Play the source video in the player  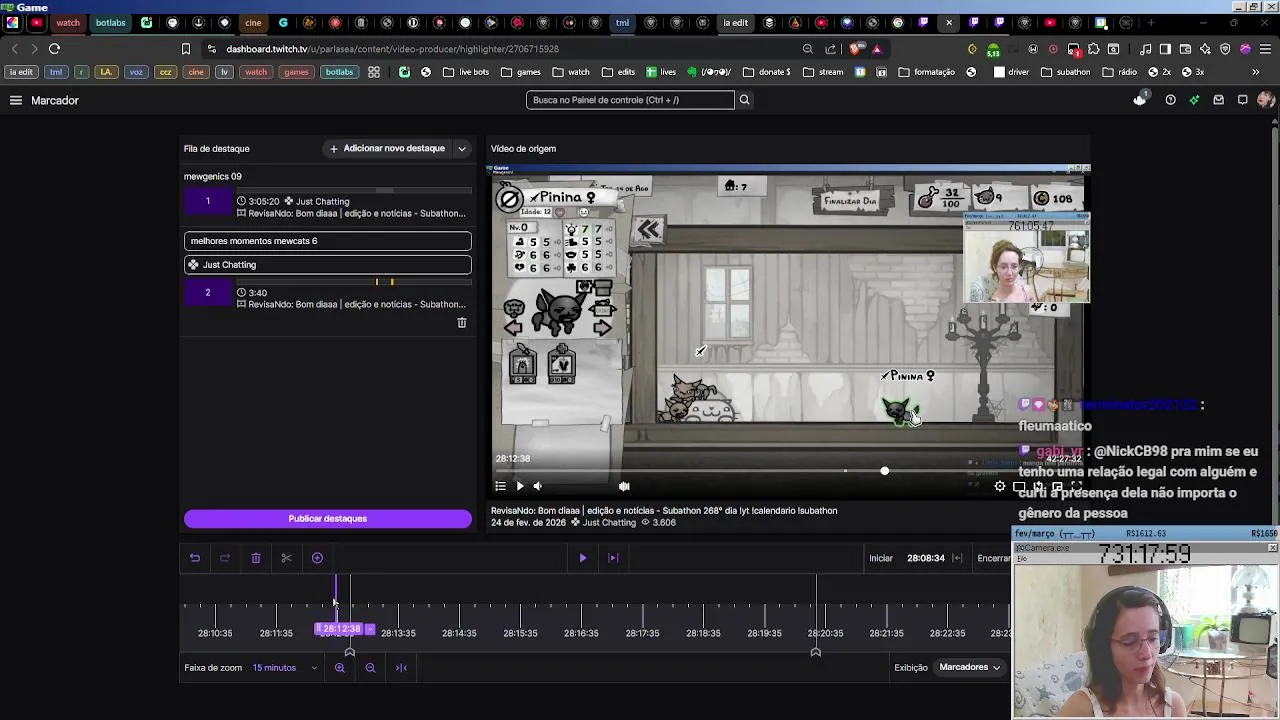tap(519, 486)
